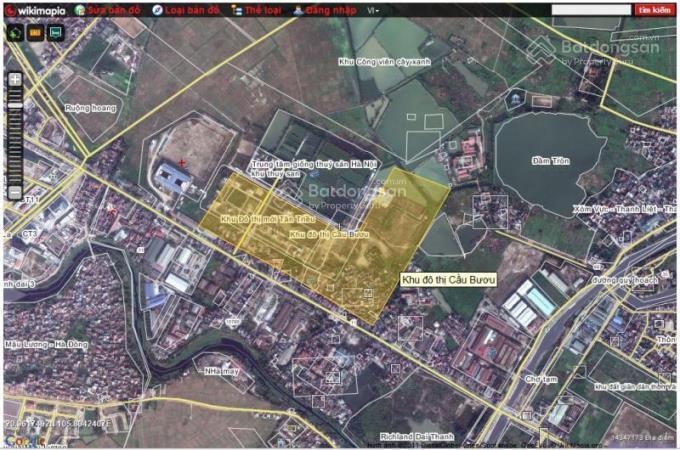Select the Đầm Tròn lake label
The image size is (680, 450).
click(550, 161)
